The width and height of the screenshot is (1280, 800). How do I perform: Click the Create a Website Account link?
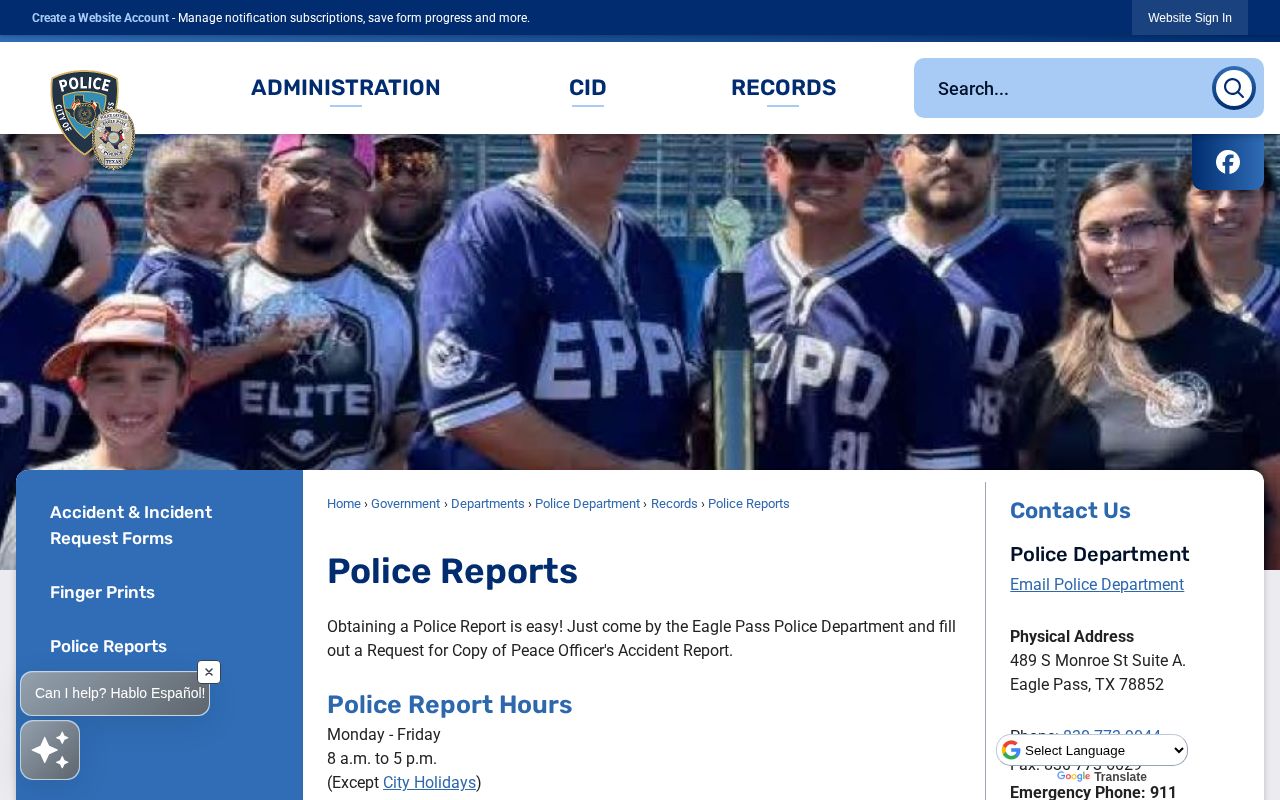click(x=100, y=18)
